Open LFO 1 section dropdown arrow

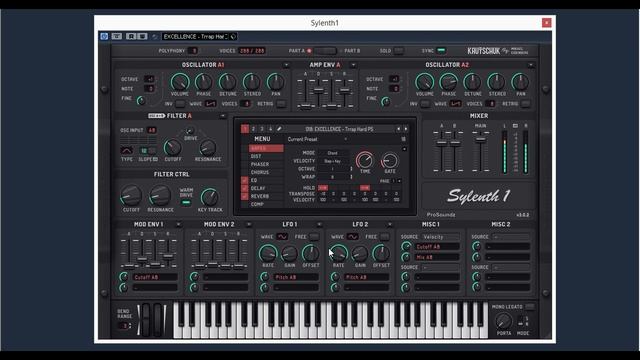319,224
